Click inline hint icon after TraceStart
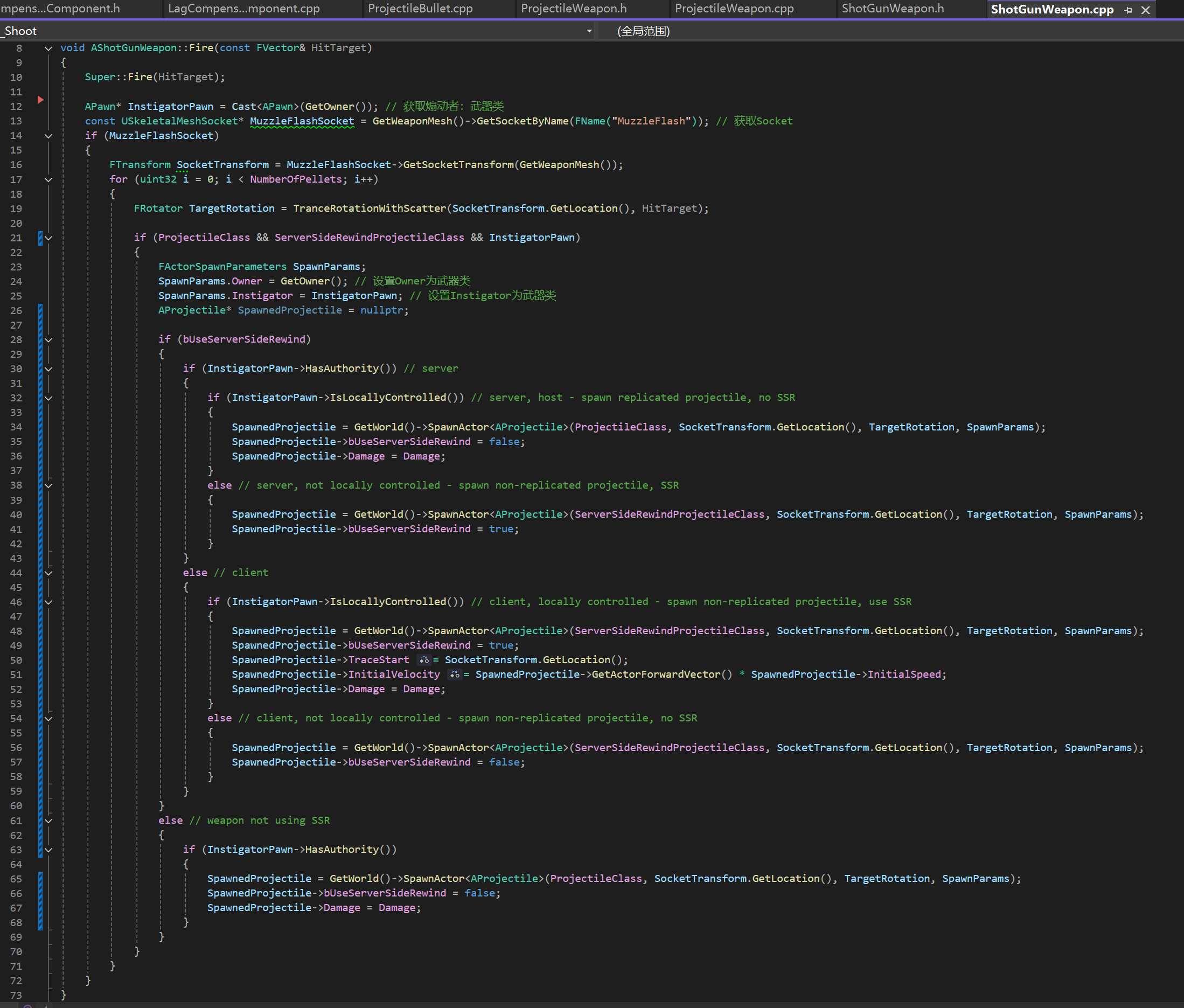Viewport: 1184px width, 1008px height. tap(423, 660)
